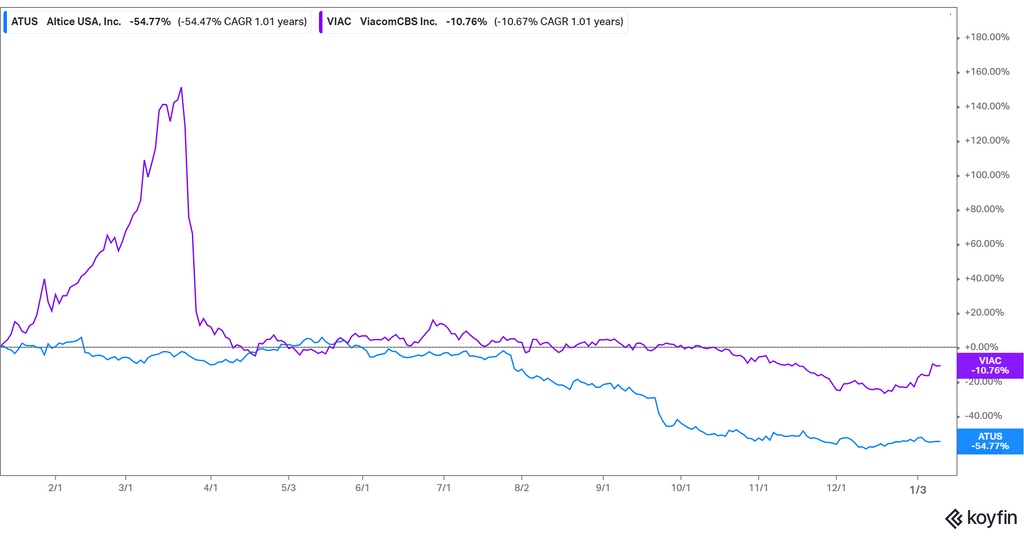Screen dimensions: 1024x536
Task: Click the ATUS -54.47% CAGR text
Action: 242,21
